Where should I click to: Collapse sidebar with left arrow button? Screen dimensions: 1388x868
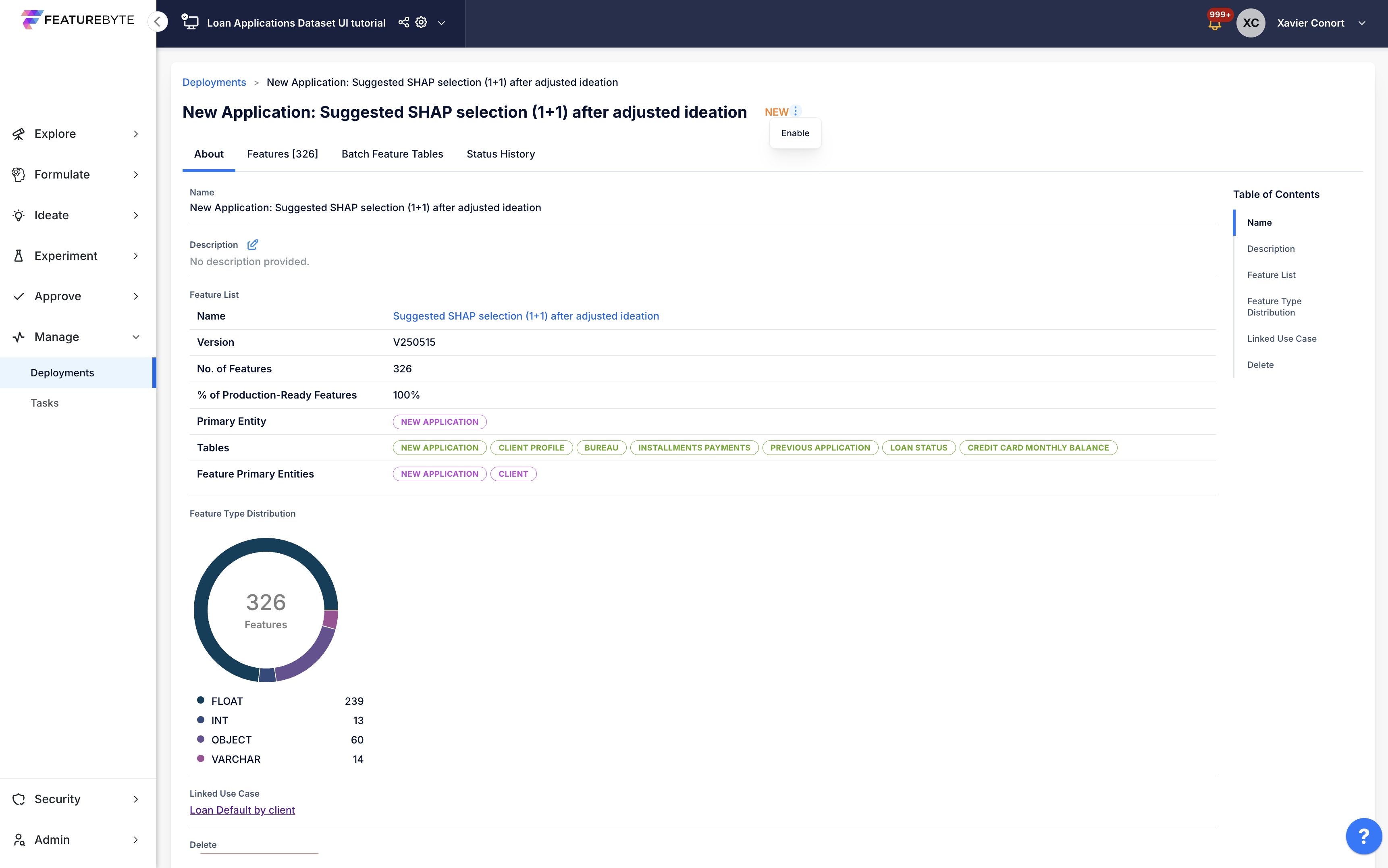(157, 22)
